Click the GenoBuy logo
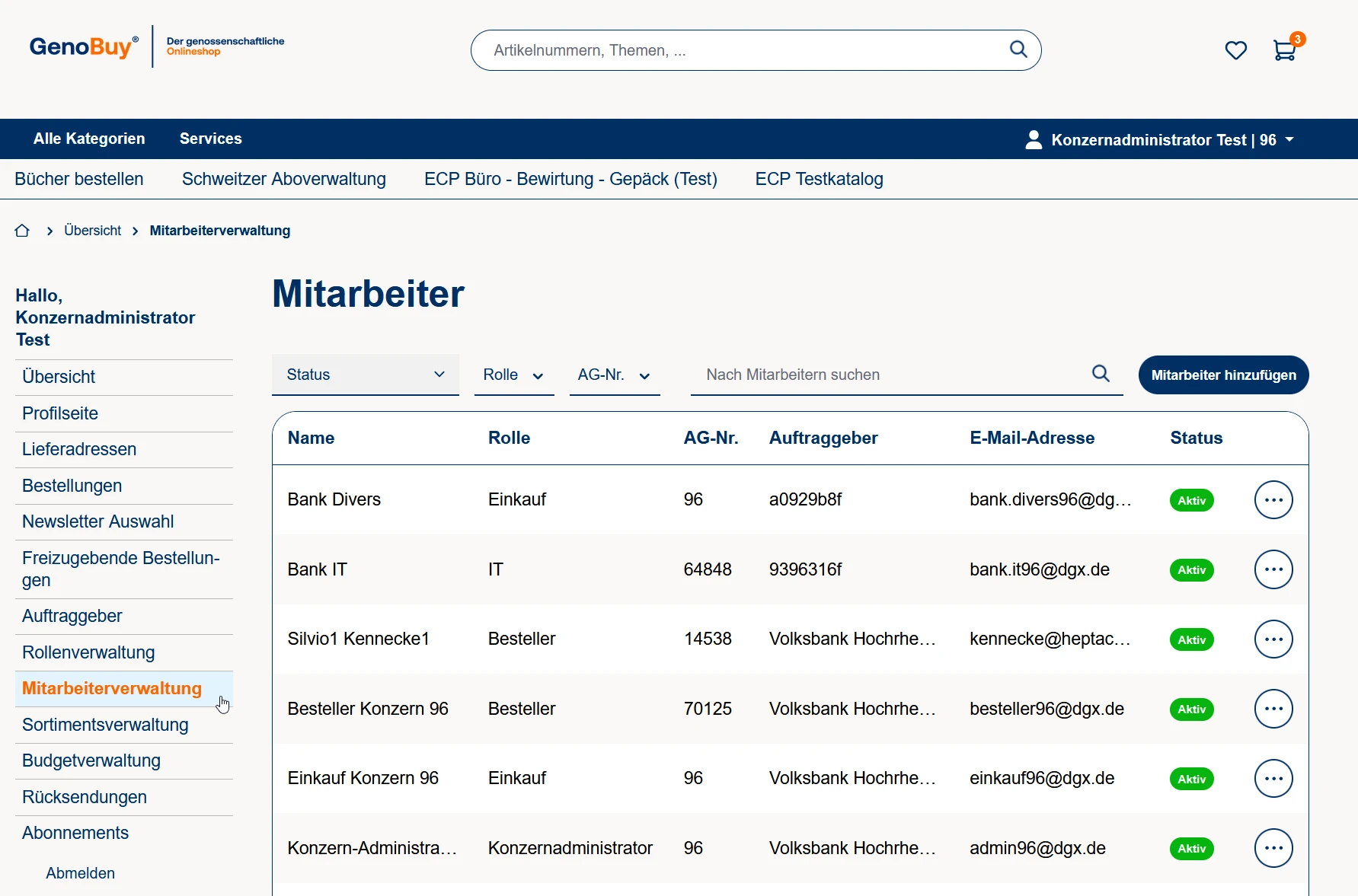The image size is (1358, 896). coord(84,47)
